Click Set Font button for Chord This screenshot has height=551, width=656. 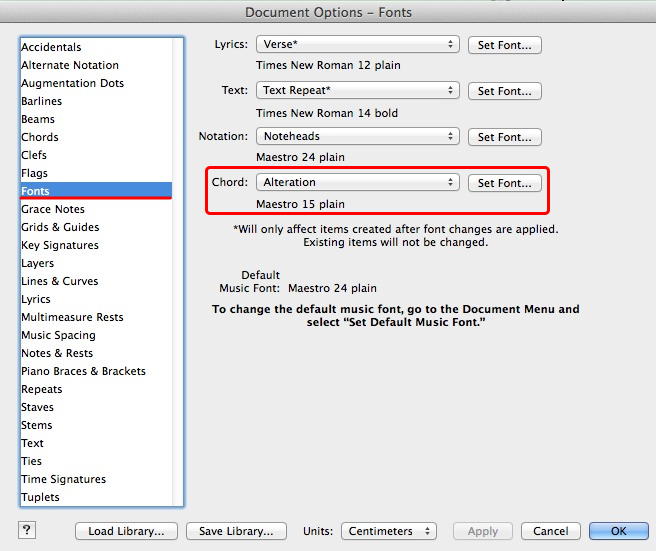[x=505, y=183]
